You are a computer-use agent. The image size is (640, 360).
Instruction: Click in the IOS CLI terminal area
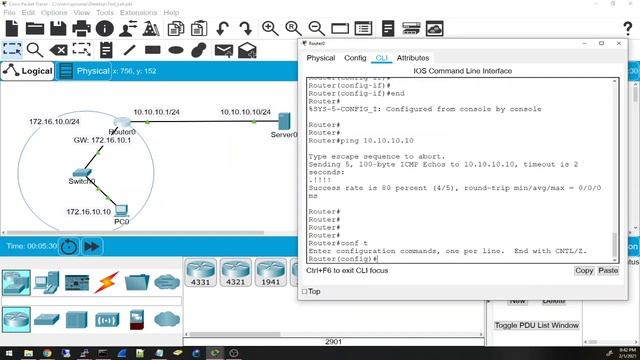click(x=460, y=170)
